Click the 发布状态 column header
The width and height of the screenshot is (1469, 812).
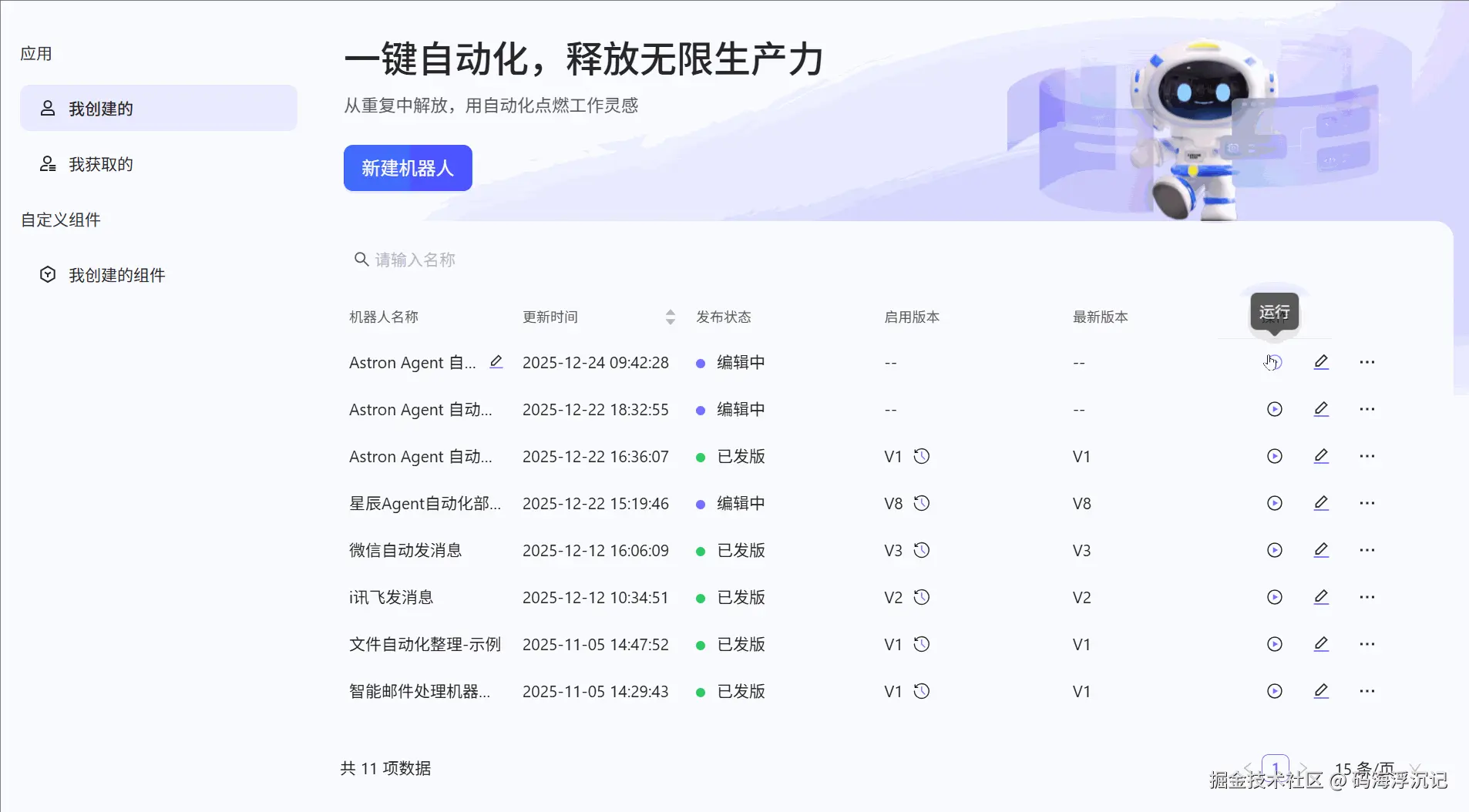[724, 317]
